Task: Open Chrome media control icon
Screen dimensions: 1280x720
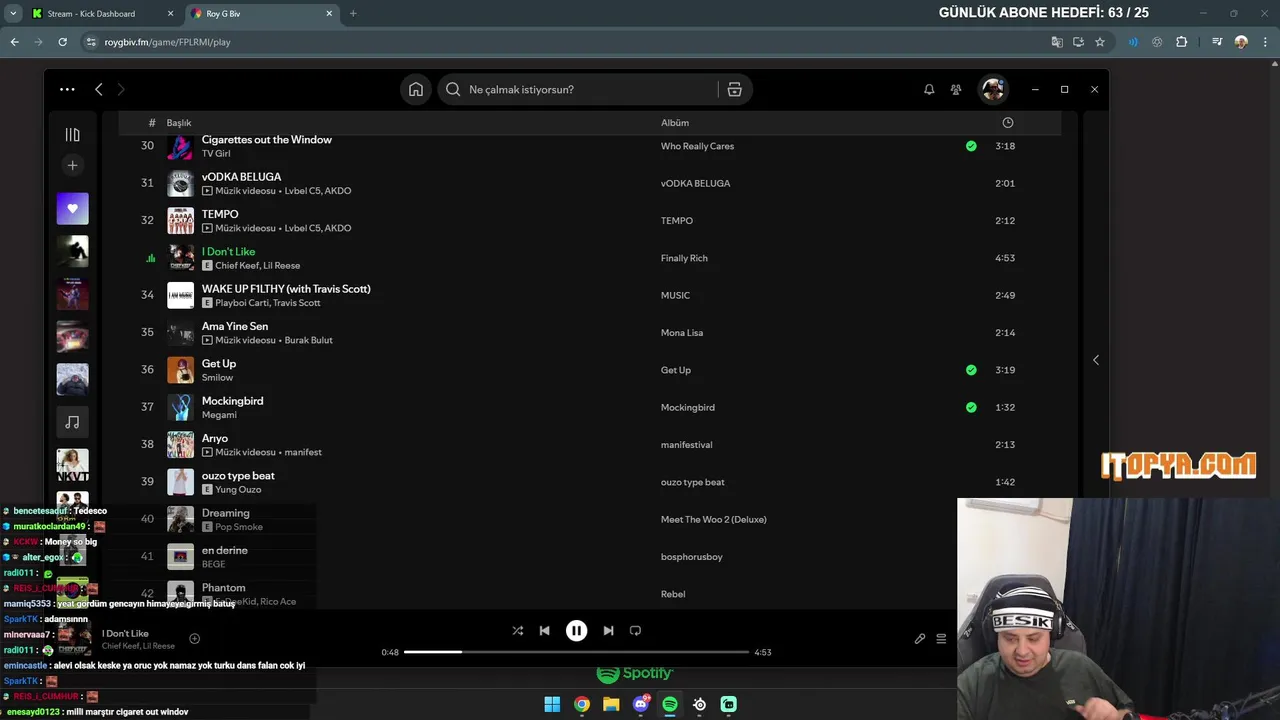Action: tap(1217, 42)
